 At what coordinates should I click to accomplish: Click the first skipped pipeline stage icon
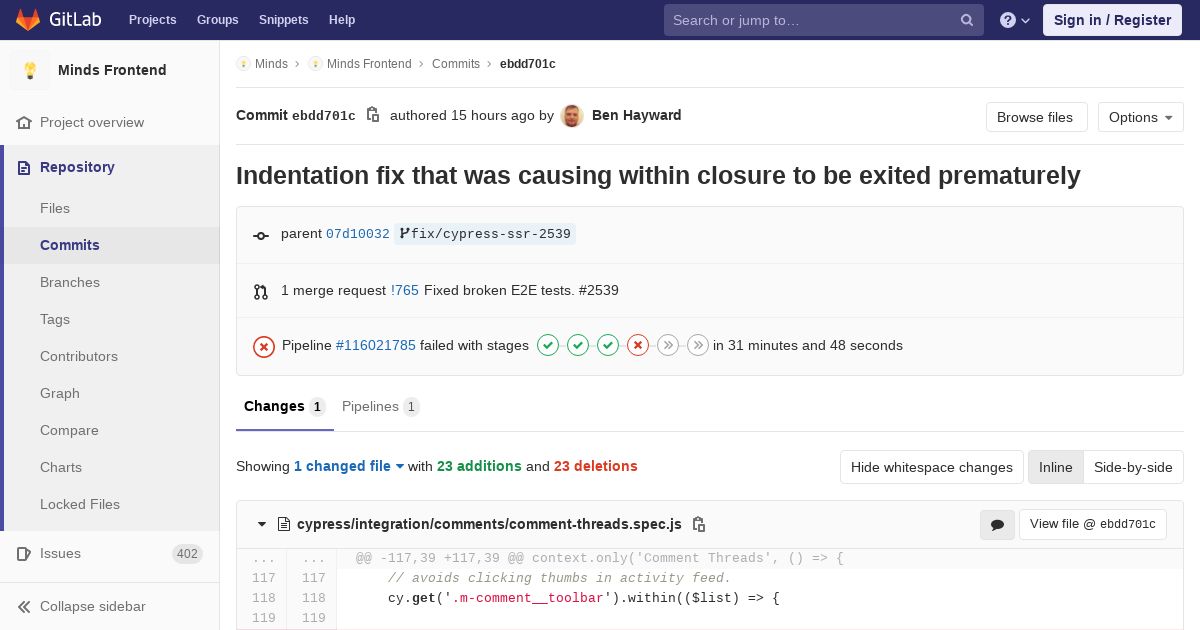point(668,345)
